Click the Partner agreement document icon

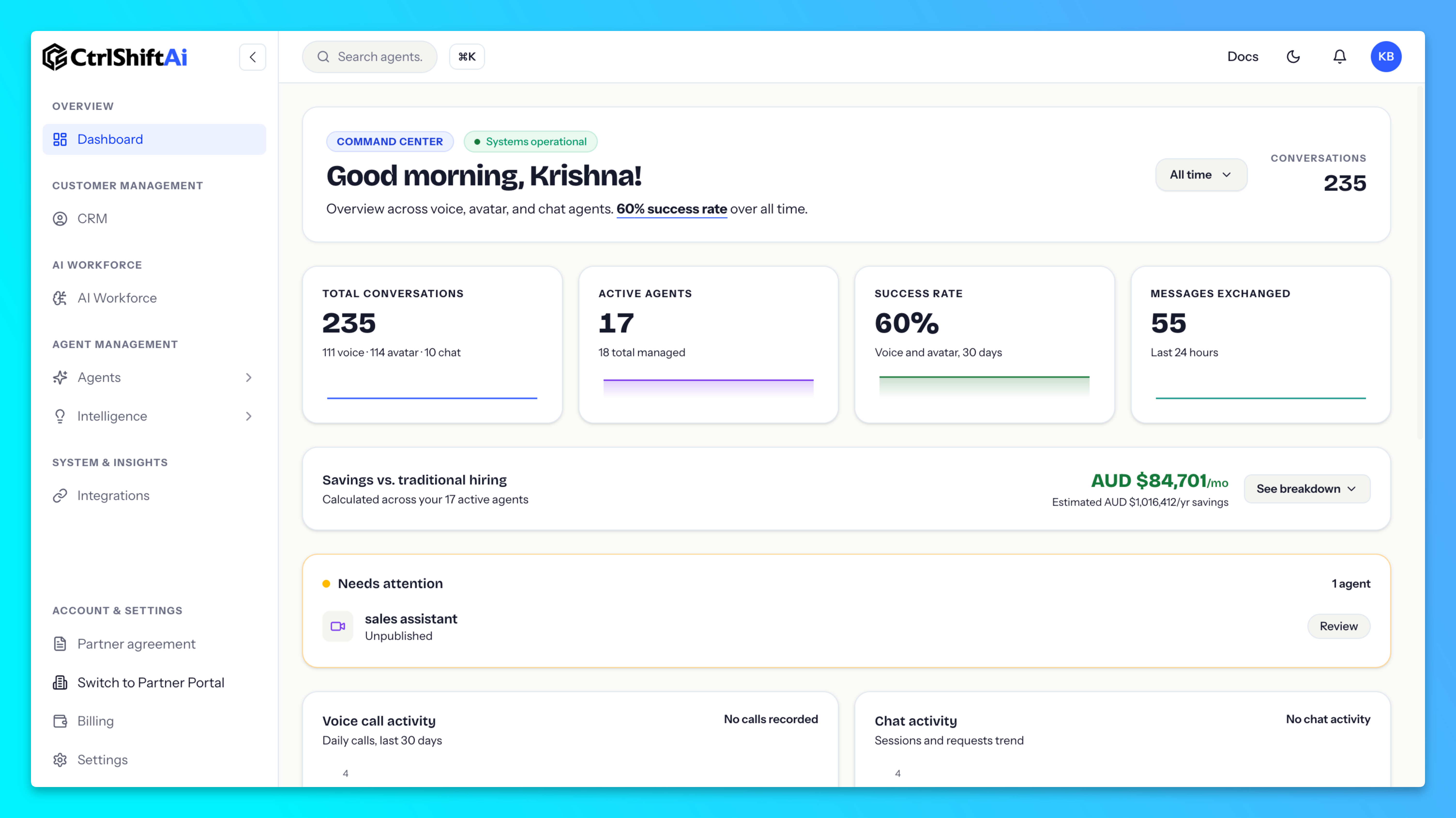click(60, 644)
